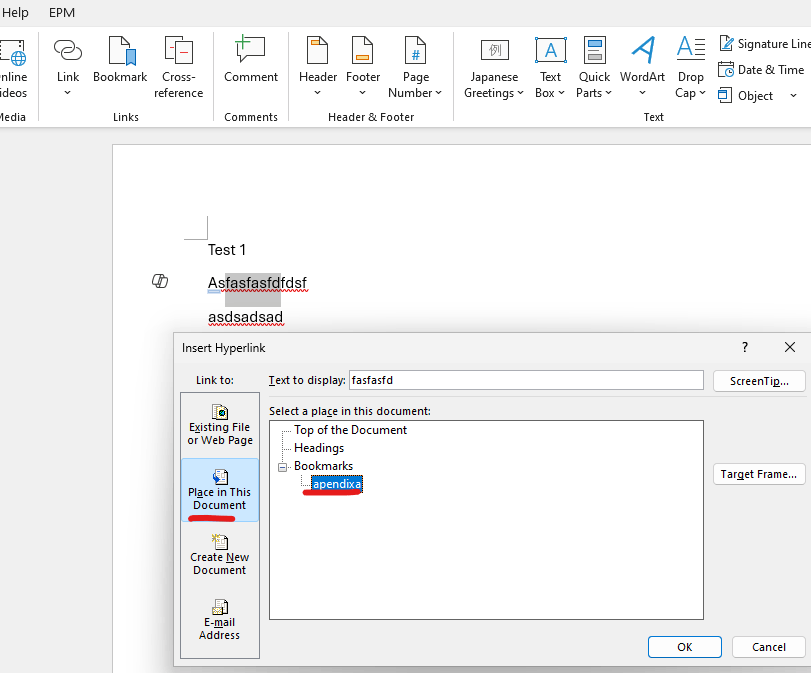Viewport: 811px width, 673px height.
Task: Select Existing File or Web Page link type
Action: [219, 425]
